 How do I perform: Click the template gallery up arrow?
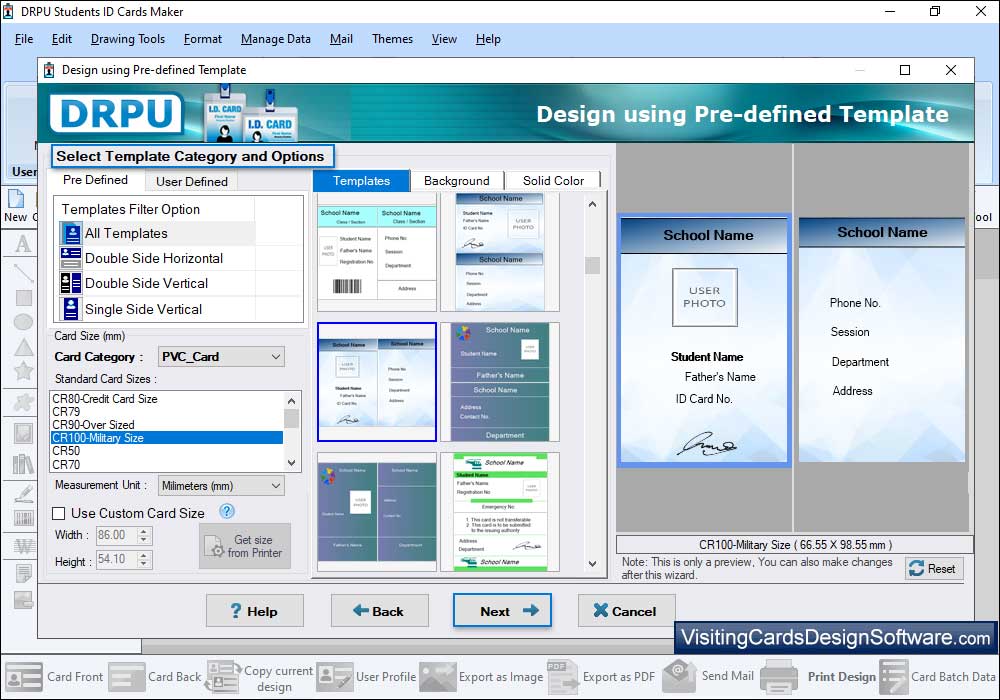coord(592,205)
